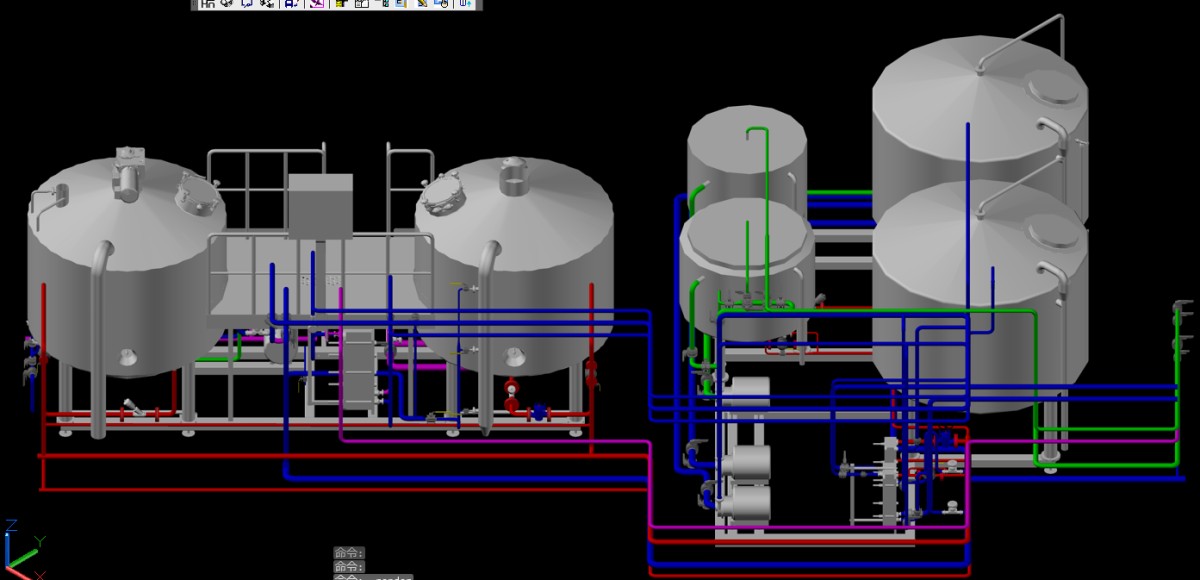Click the toolbar icon with cyan up arrow
This screenshot has height=580, width=1200.
point(466,4)
